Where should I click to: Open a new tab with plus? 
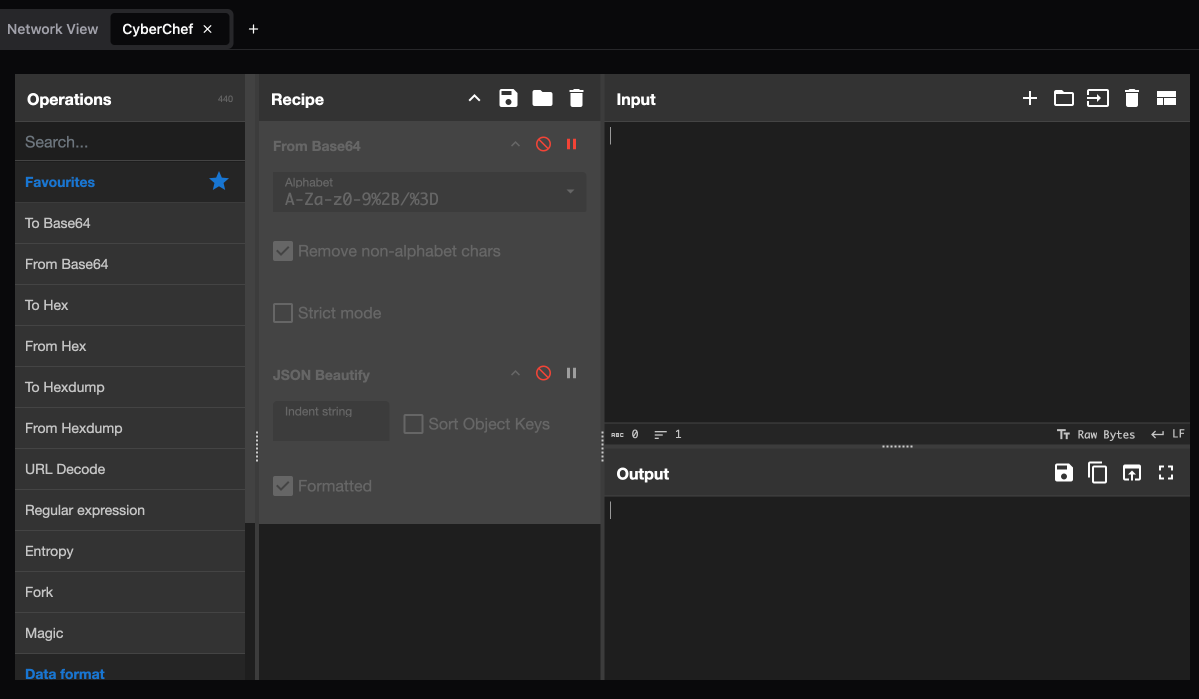[253, 29]
